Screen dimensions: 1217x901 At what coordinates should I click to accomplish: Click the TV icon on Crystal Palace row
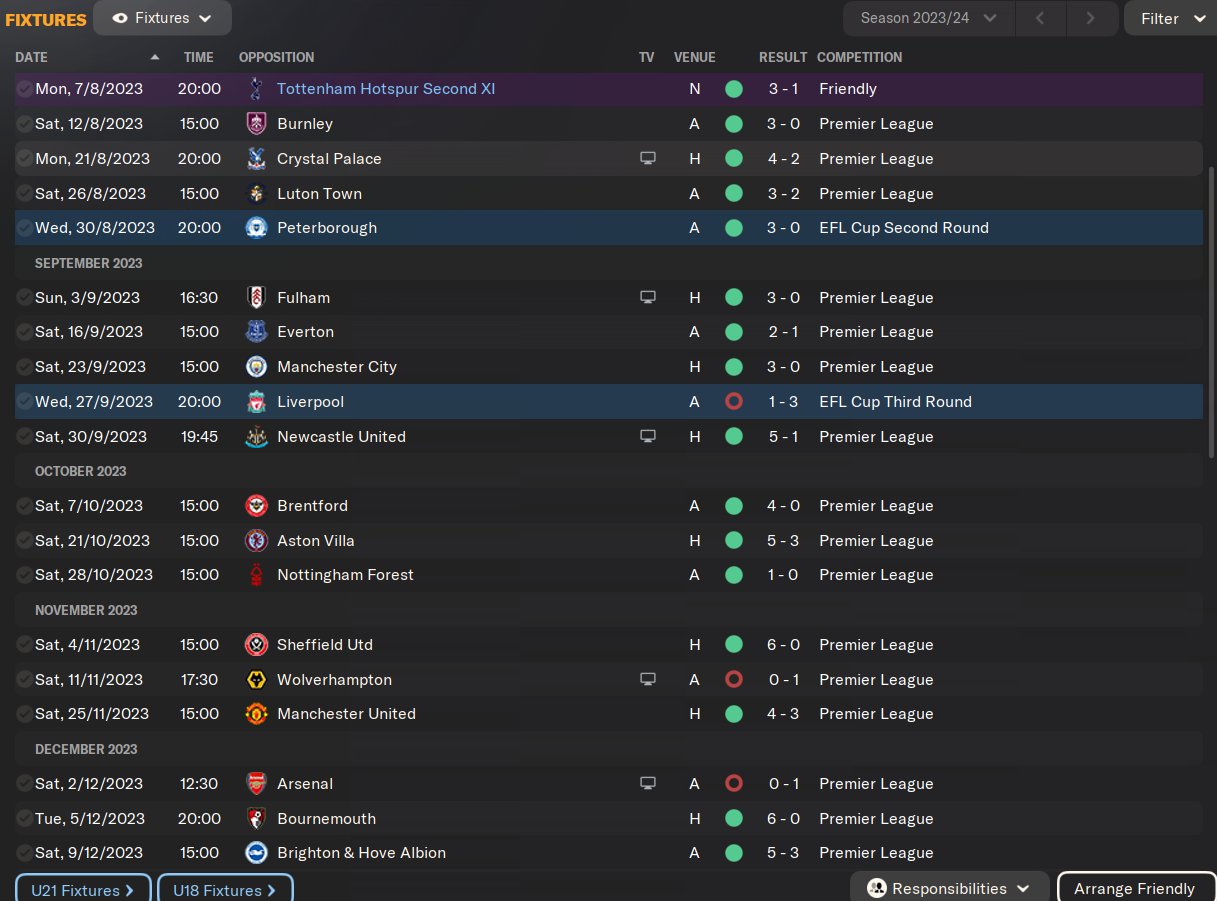point(648,159)
